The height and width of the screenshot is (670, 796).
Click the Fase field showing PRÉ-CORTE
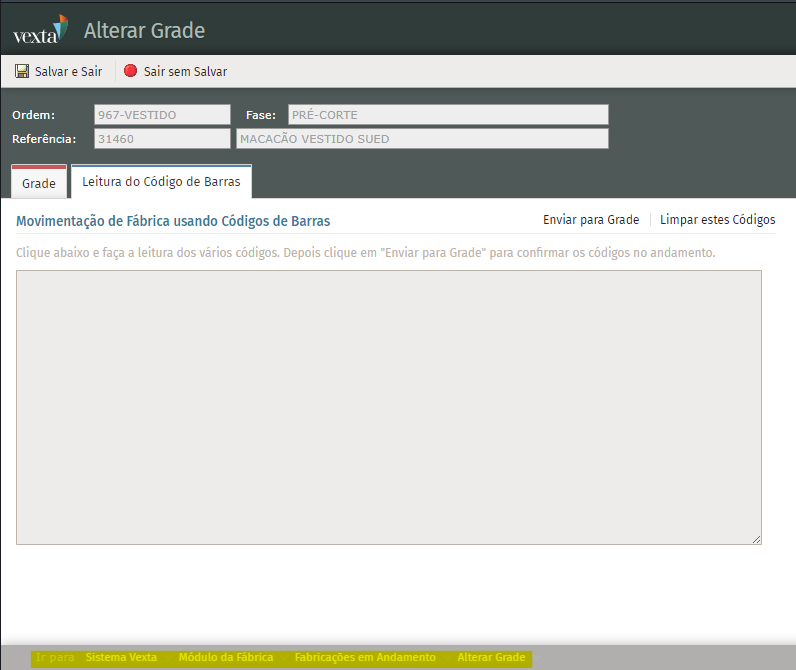click(447, 115)
